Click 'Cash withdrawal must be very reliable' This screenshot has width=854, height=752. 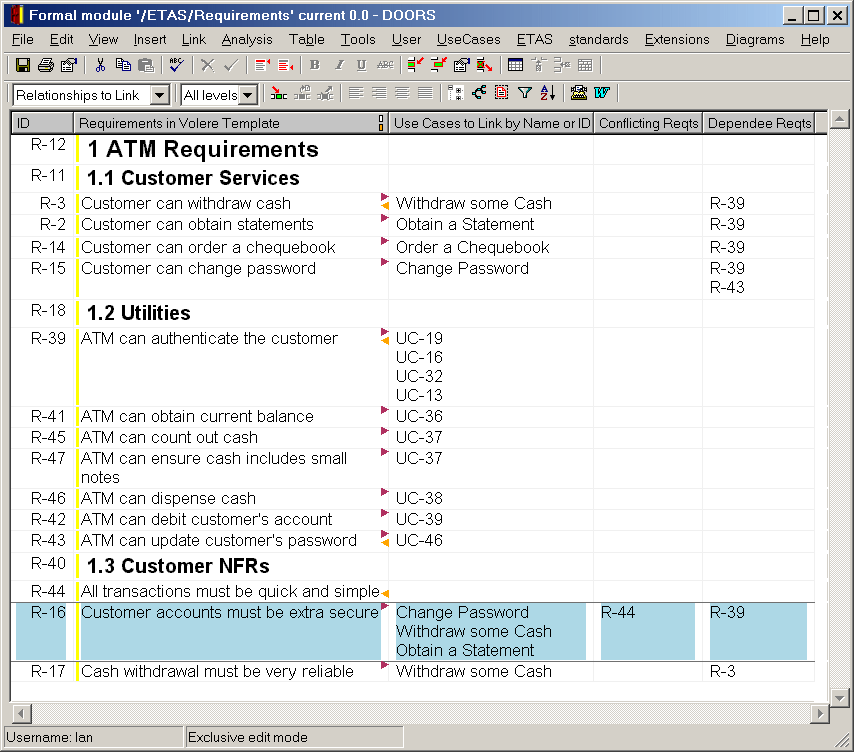point(217,671)
